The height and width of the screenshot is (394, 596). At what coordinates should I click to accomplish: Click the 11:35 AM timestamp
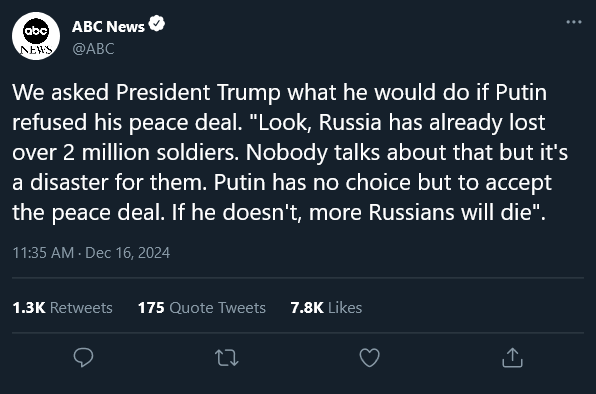pyautogui.click(x=43, y=253)
